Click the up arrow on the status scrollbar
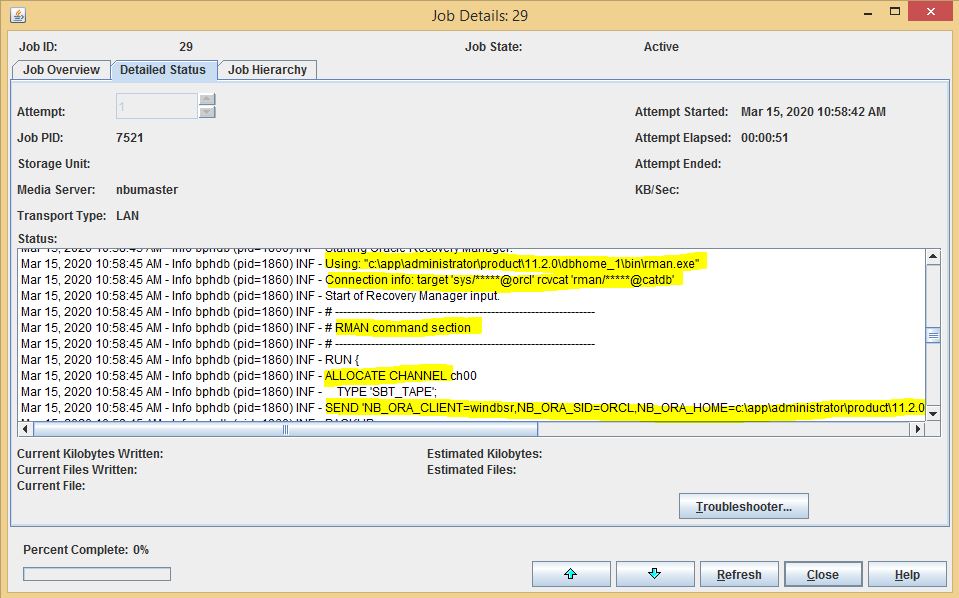 click(x=934, y=256)
